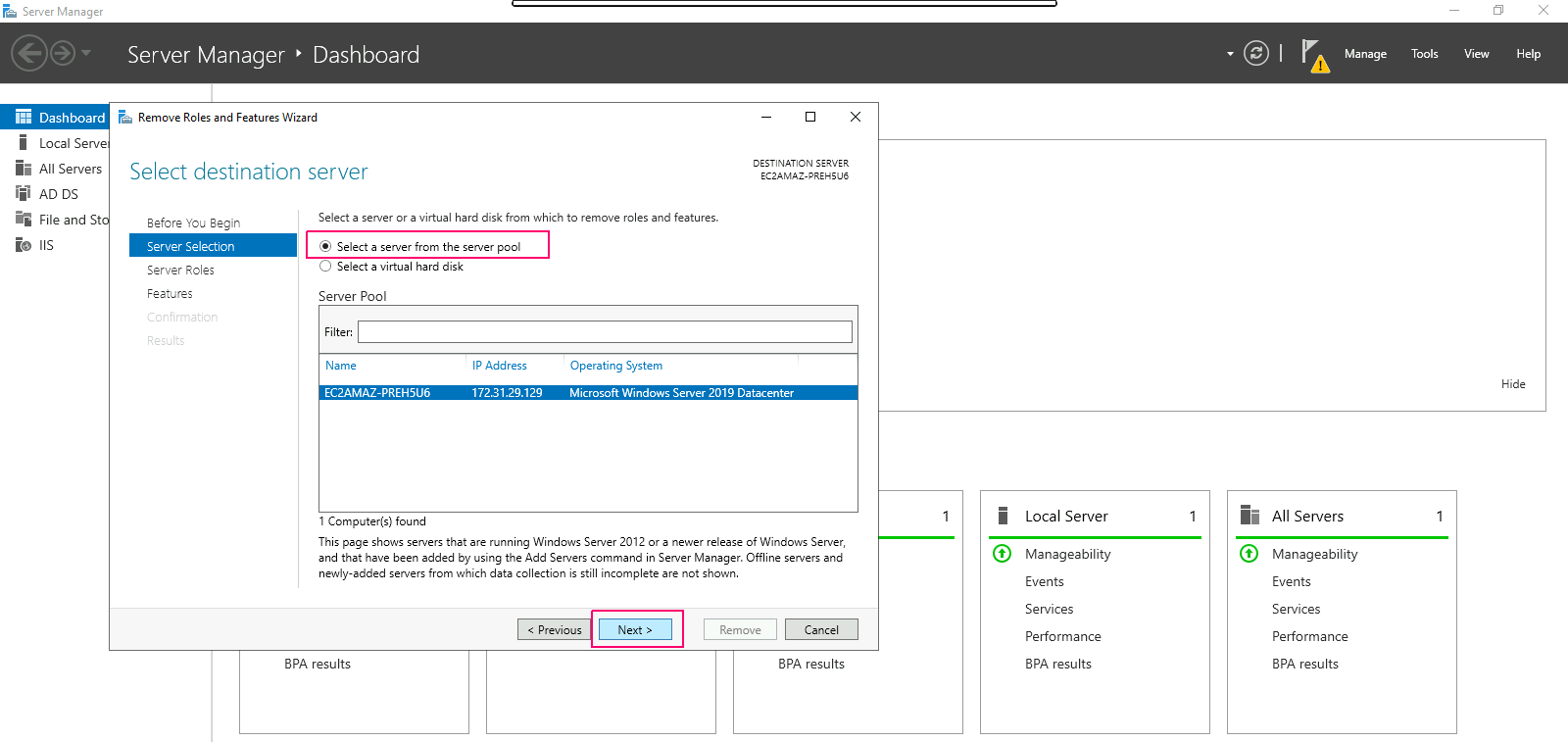The width and height of the screenshot is (1568, 742).
Task: Open Local Server tile title
Action: pos(1066,516)
